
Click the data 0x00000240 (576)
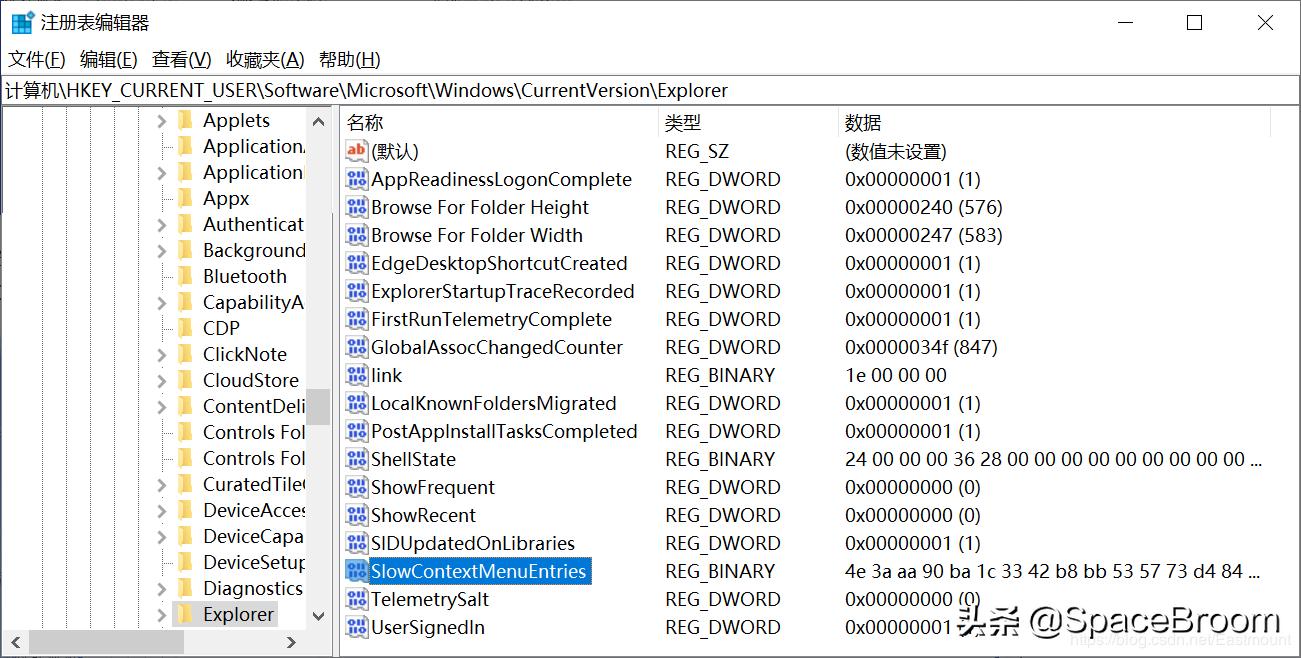[924, 207]
